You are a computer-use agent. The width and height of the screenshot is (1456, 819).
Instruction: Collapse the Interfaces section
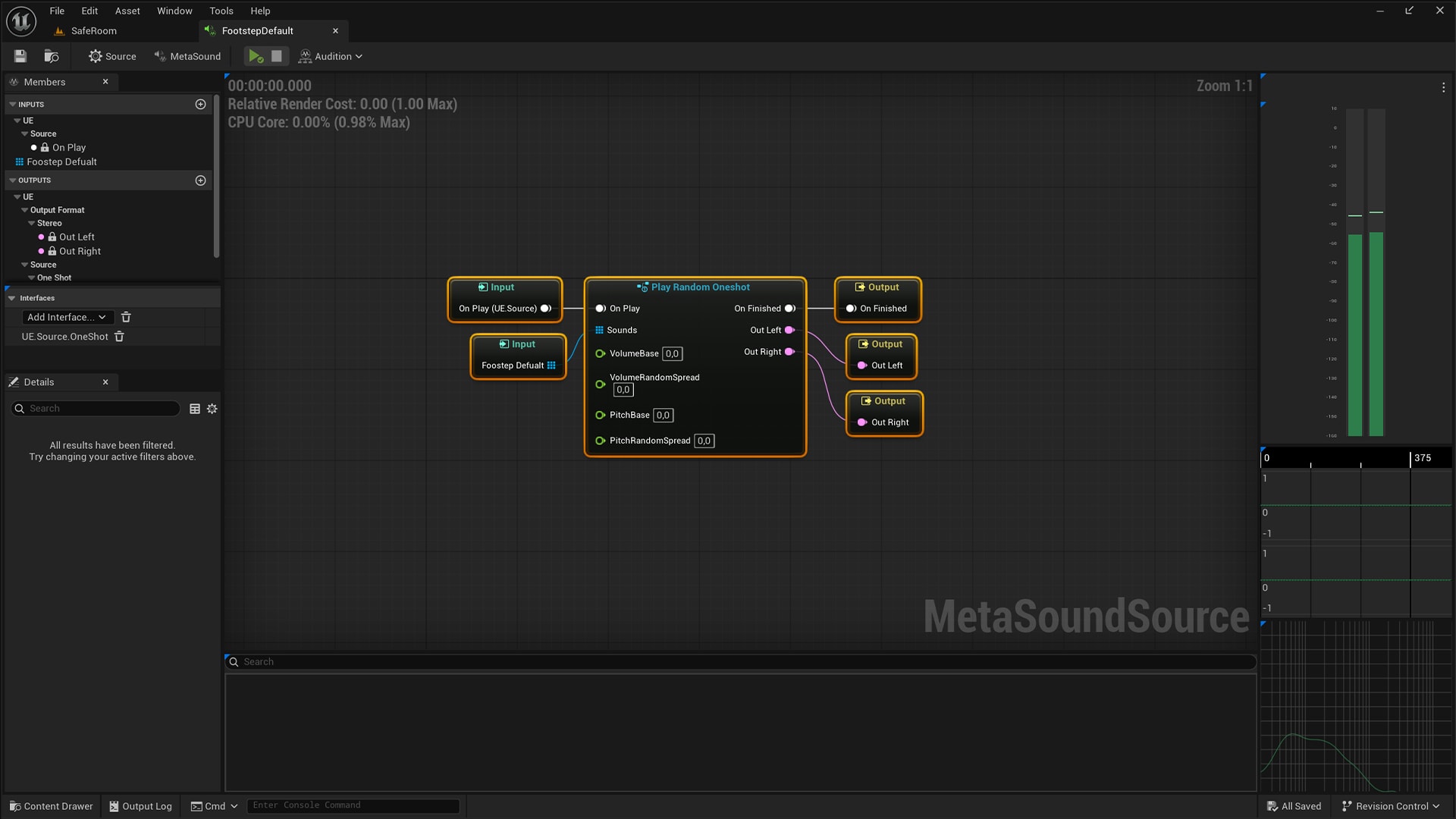[x=12, y=298]
